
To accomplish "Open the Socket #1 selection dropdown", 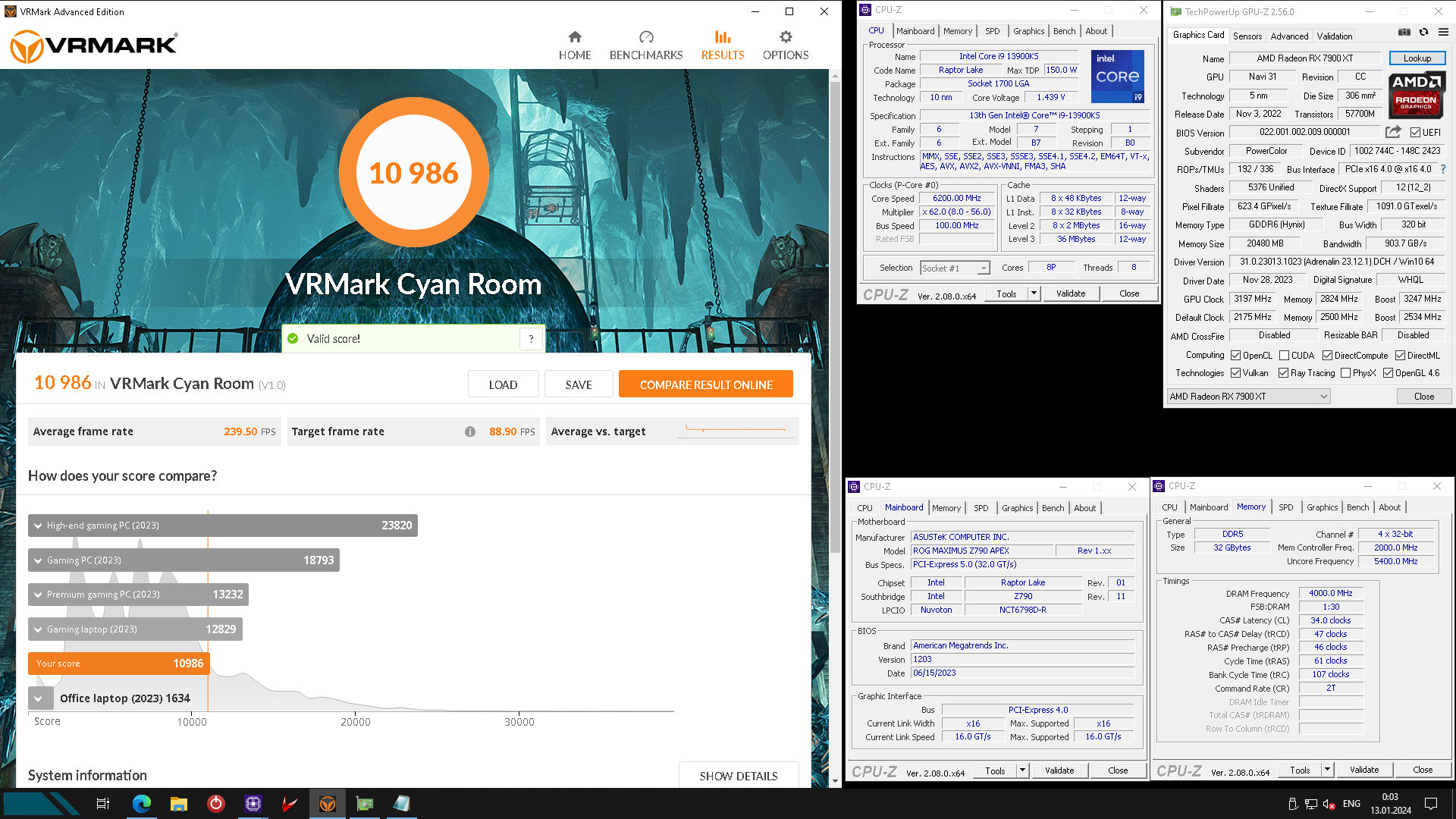I will tap(955, 268).
